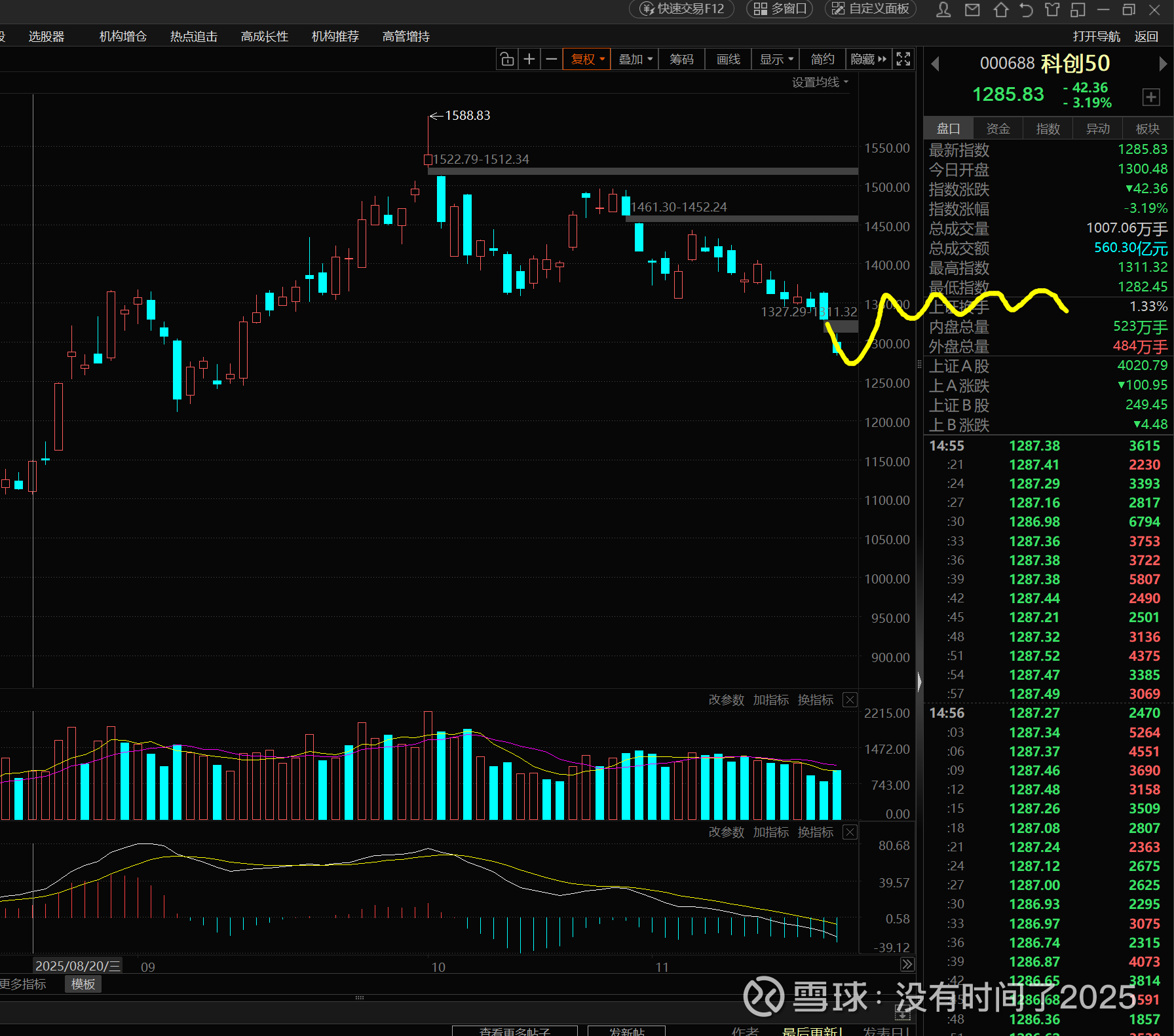Zoom in chart with plus icon
1174x1036 pixels.
tap(529, 60)
